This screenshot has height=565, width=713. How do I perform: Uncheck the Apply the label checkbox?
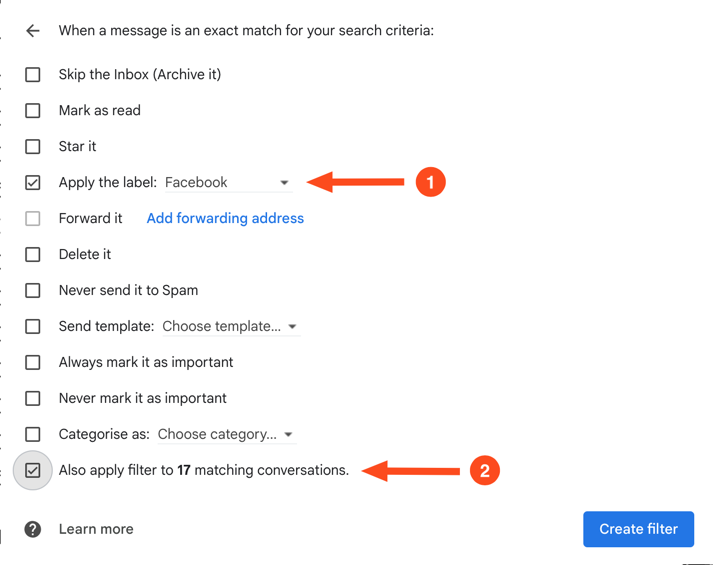(x=33, y=183)
